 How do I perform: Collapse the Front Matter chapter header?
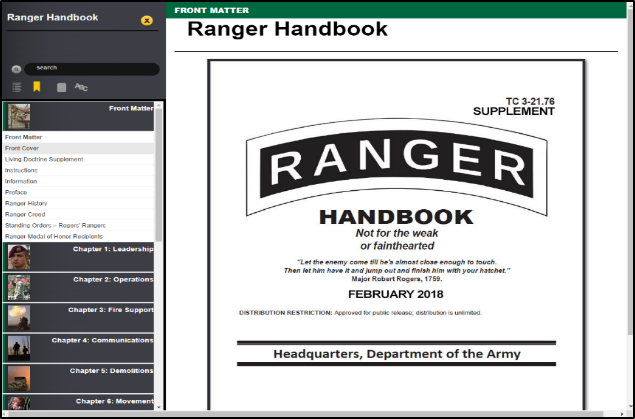click(79, 116)
